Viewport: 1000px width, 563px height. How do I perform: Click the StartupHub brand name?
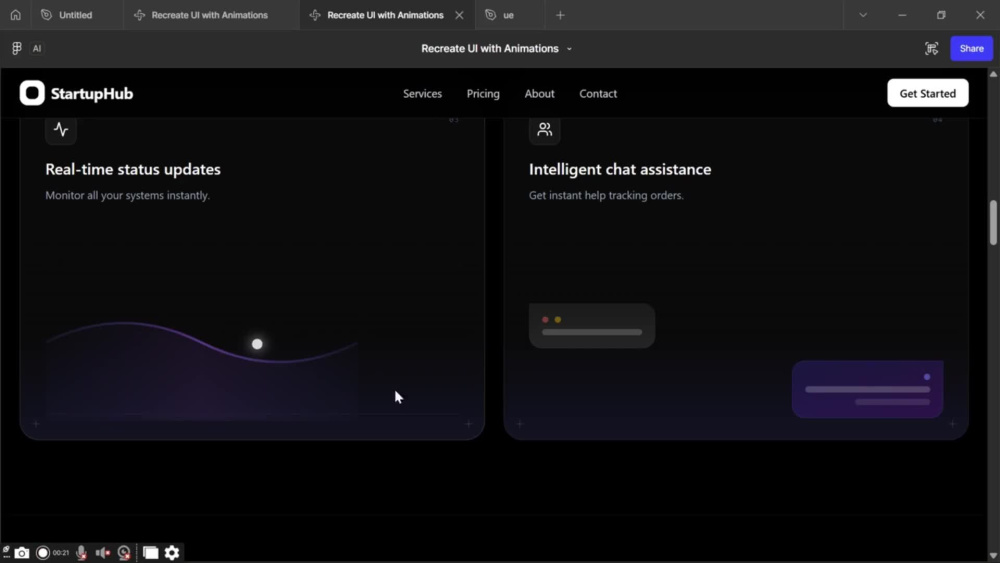(x=92, y=94)
